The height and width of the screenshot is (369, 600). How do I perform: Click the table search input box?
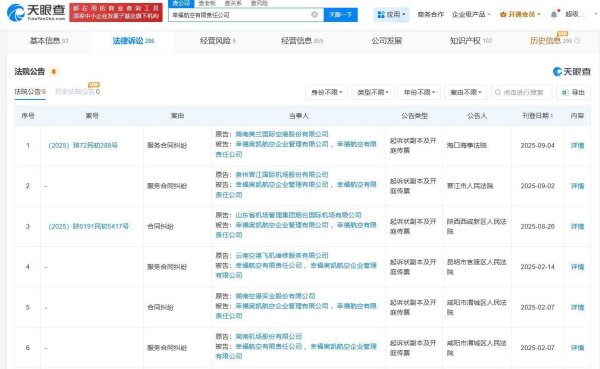[522, 92]
